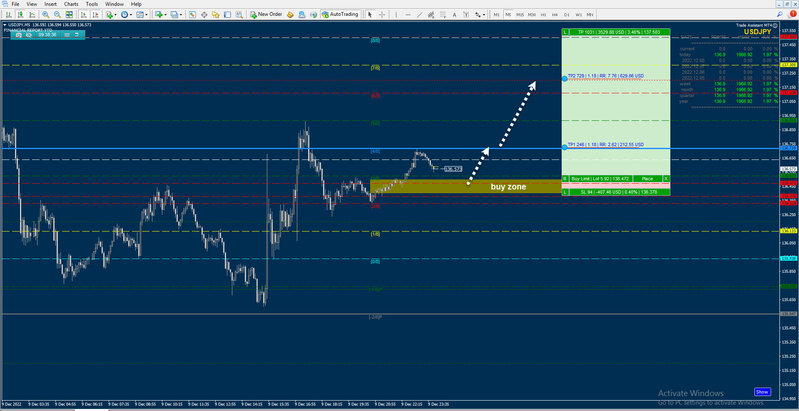This screenshot has width=799, height=411.
Task: Click the zoom out magnifier icon
Action: pyautogui.click(x=58, y=15)
